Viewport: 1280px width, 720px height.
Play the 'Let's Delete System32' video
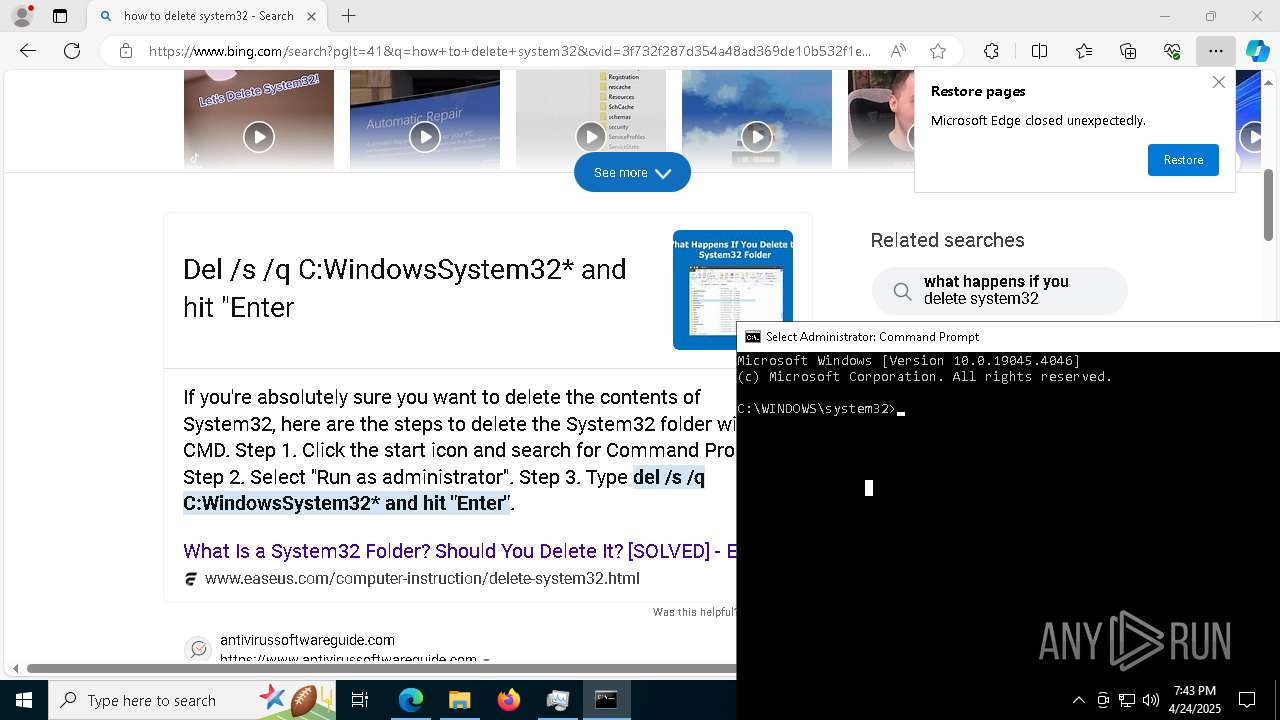click(259, 136)
